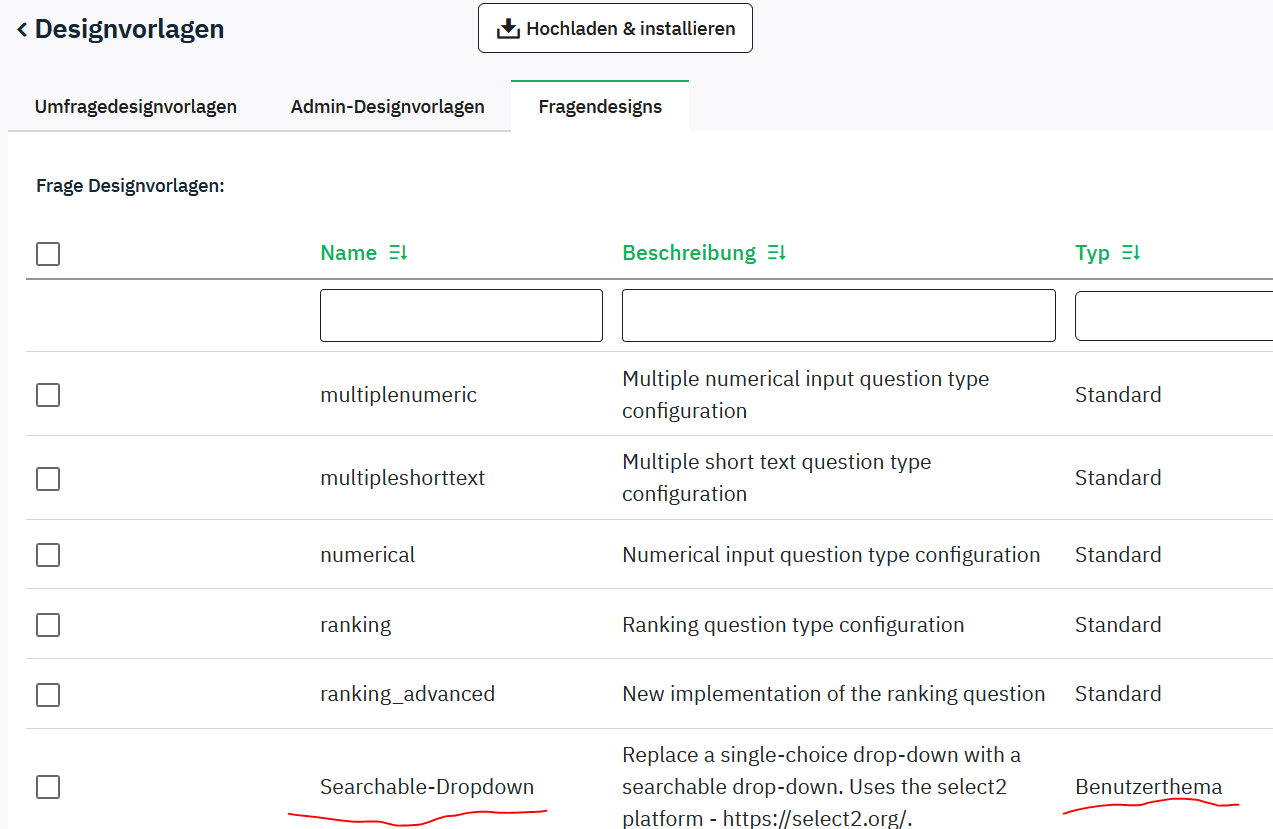Focus the Name filter input field
The width and height of the screenshot is (1273, 829).
[461, 316]
